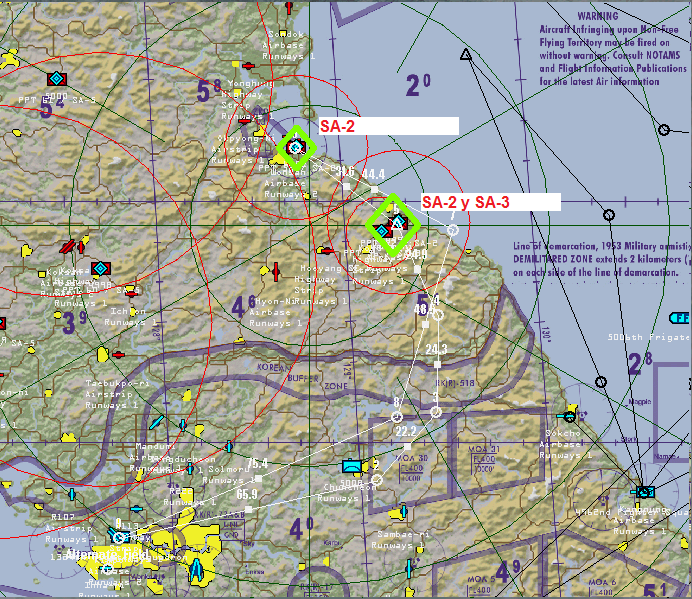This screenshot has height=599, width=692.
Task: Select waypoint 7 circle on the coast
Action: (x=453, y=230)
